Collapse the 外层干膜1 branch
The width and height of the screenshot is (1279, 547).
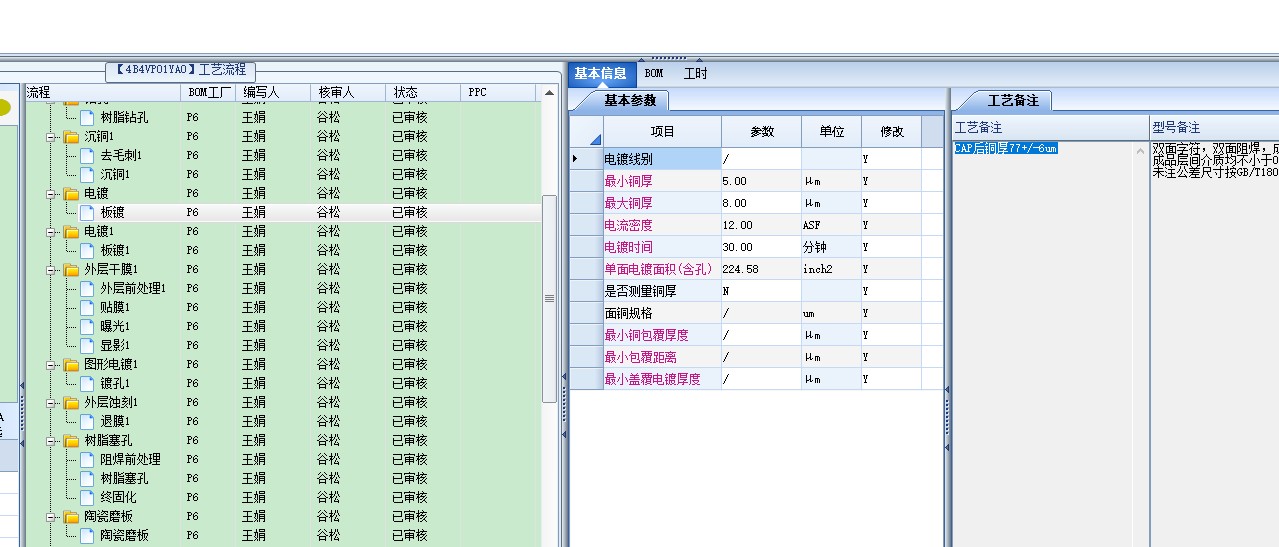[51, 270]
